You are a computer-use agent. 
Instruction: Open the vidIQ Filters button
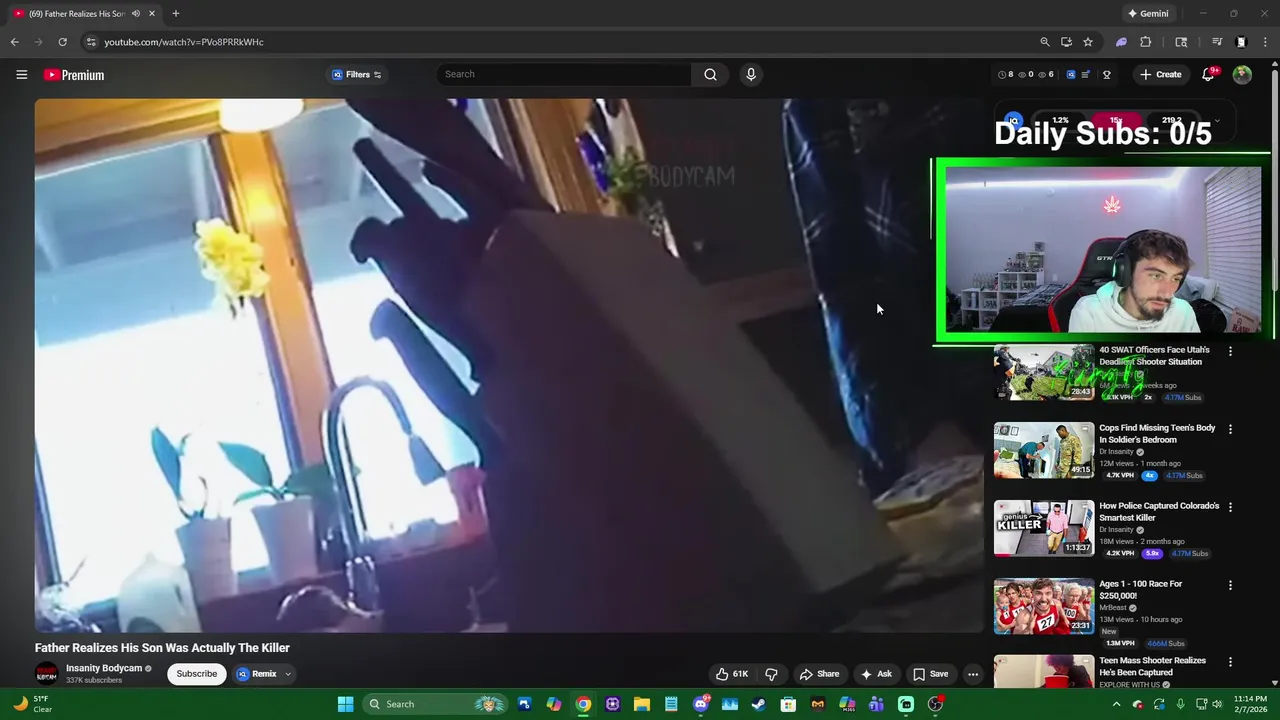point(357,75)
